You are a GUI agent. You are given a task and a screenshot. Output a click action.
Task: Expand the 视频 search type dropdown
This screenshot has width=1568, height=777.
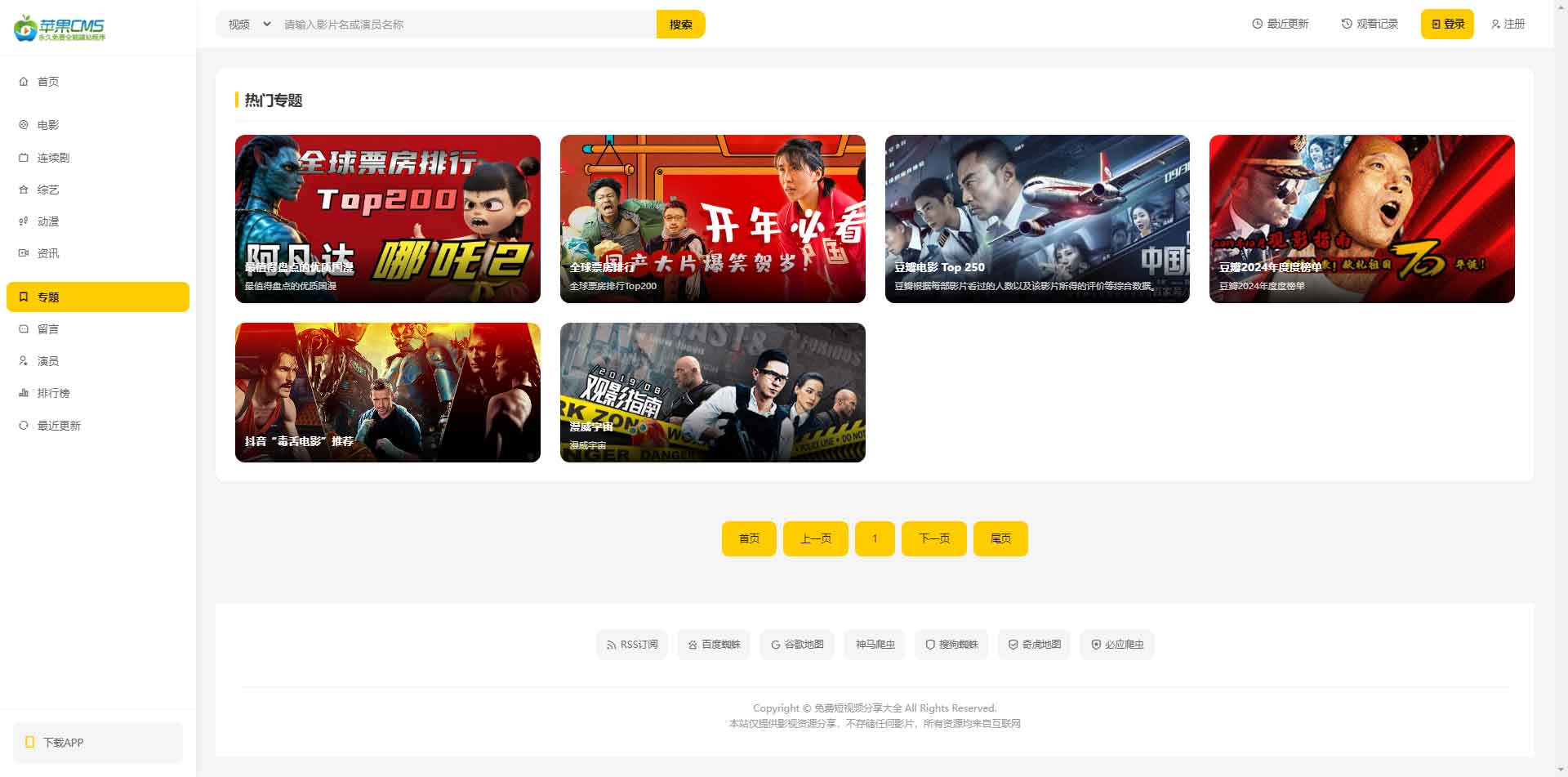(x=248, y=25)
